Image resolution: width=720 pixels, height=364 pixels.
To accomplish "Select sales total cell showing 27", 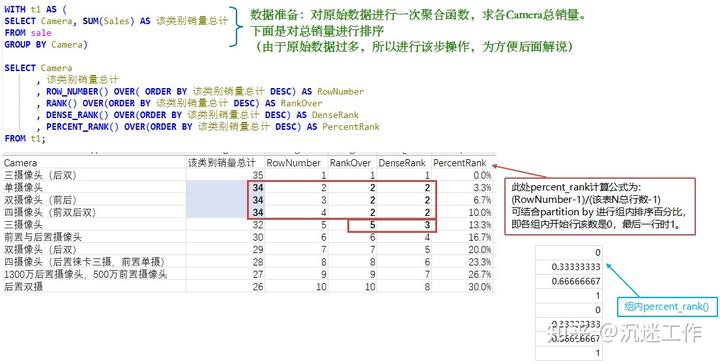I will (225, 274).
